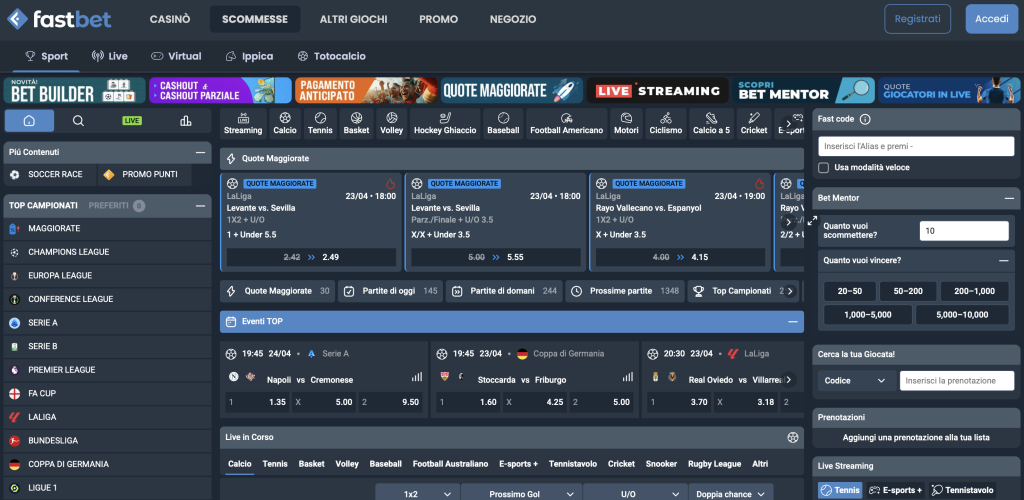Choose the Calcio a 5 sport icon

click(711, 124)
